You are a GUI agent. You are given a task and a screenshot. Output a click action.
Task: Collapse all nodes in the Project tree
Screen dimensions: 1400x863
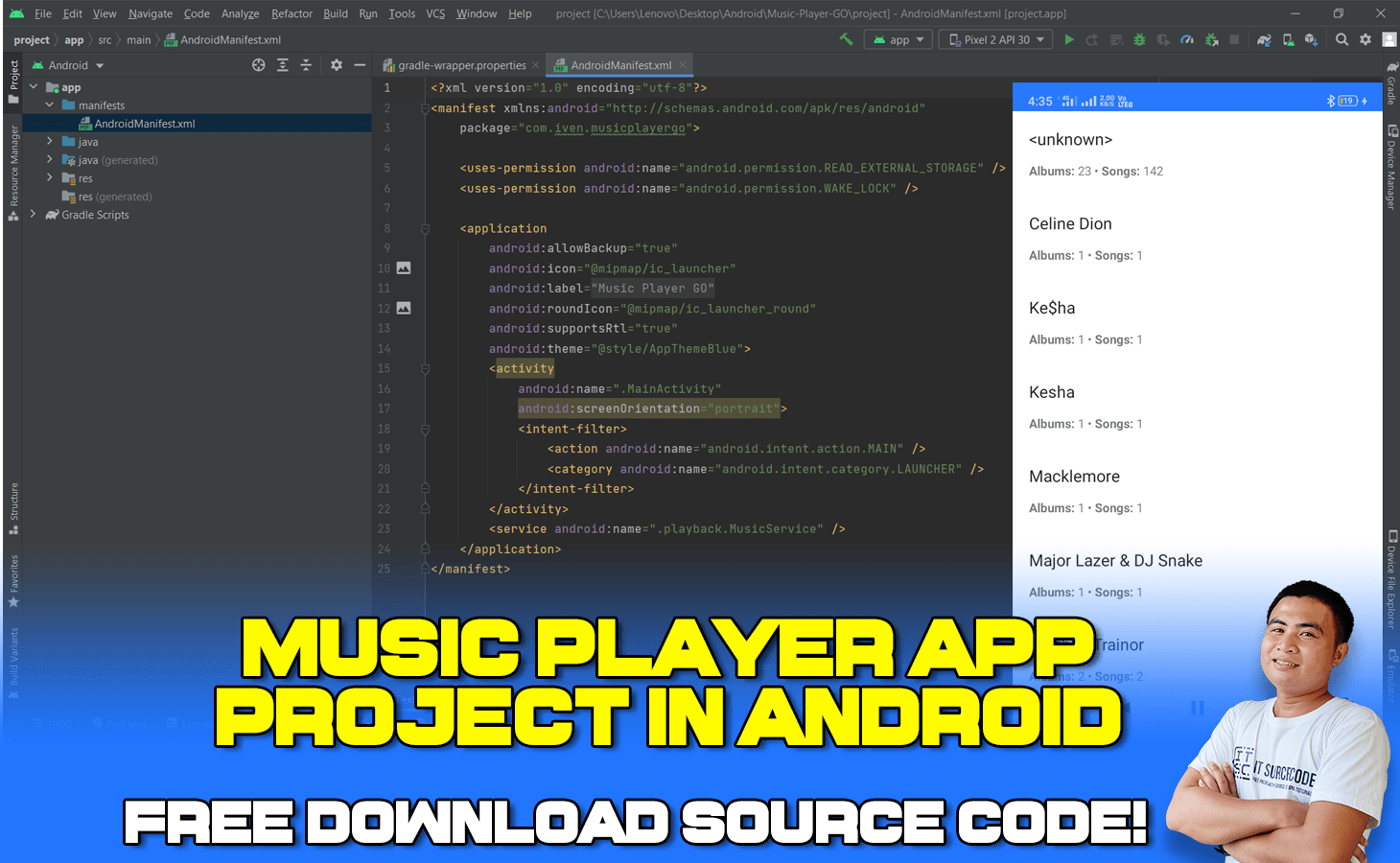pyautogui.click(x=306, y=64)
